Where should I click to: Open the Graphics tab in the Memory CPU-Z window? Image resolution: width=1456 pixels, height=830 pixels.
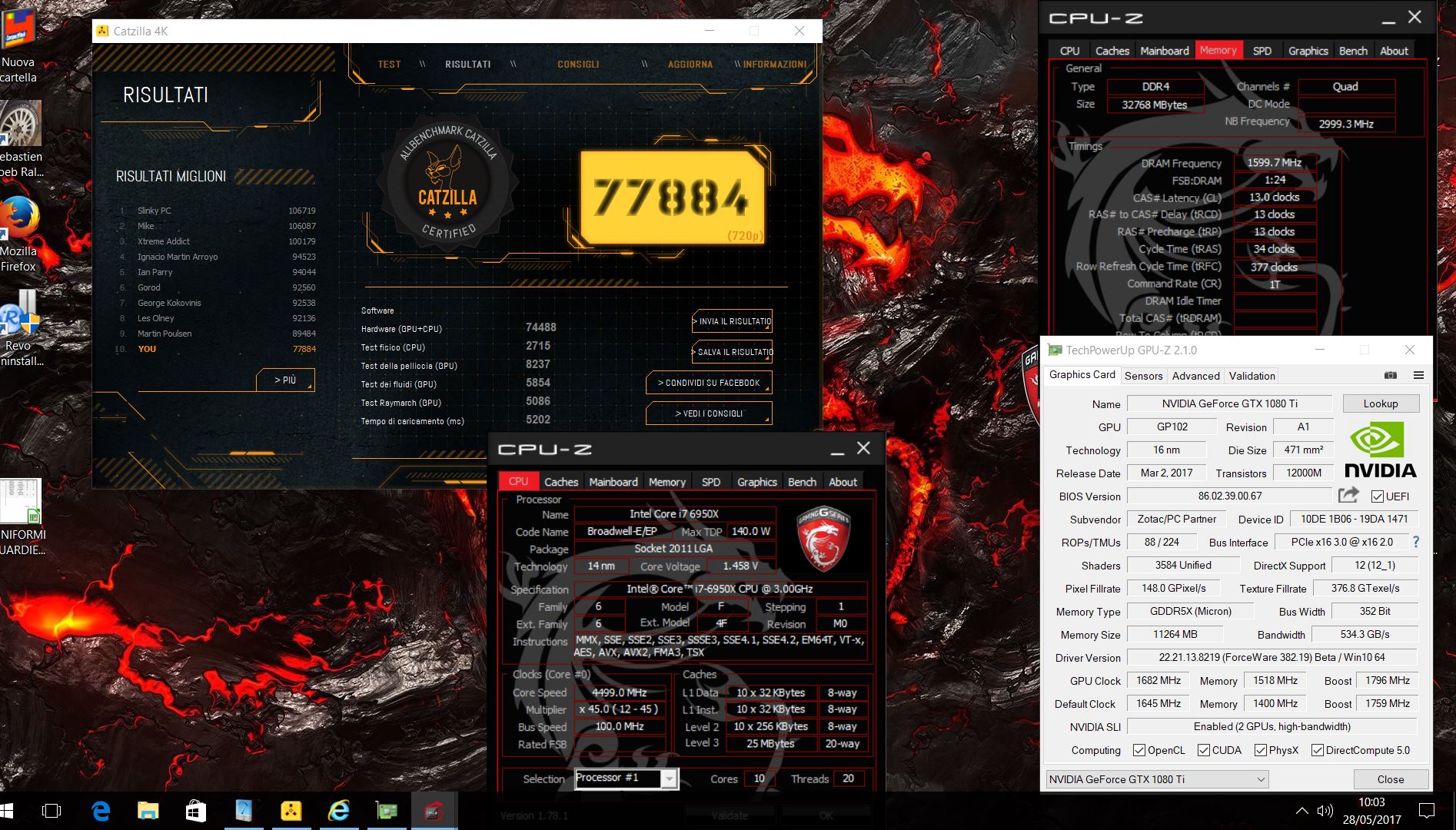[1308, 51]
